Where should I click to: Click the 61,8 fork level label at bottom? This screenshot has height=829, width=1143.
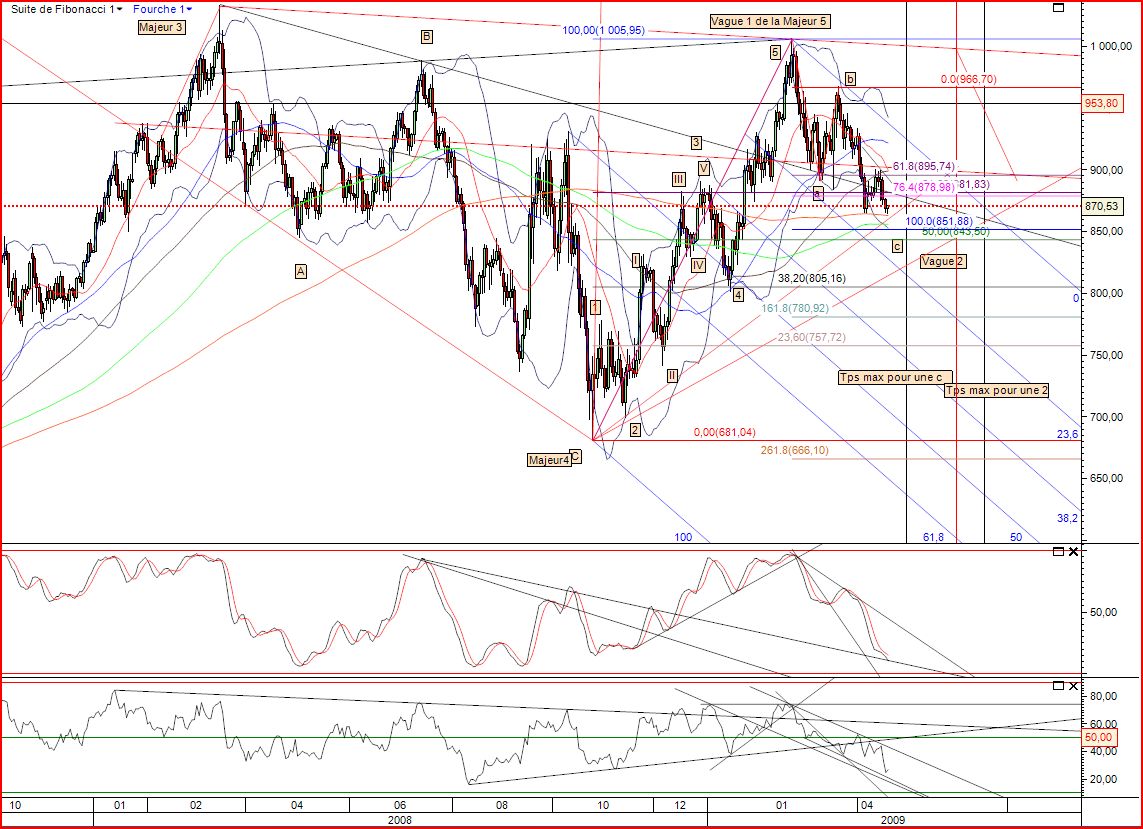point(933,537)
